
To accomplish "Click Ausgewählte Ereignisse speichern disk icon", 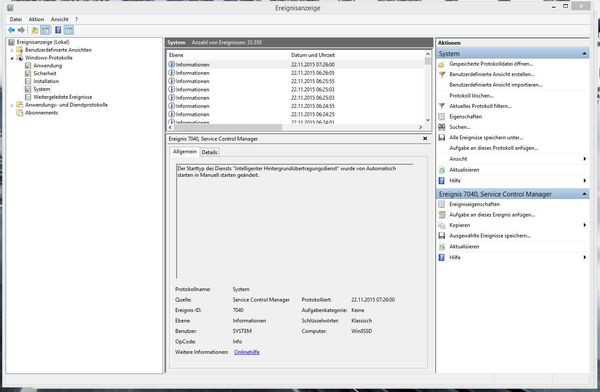I will pyautogui.click(x=442, y=236).
